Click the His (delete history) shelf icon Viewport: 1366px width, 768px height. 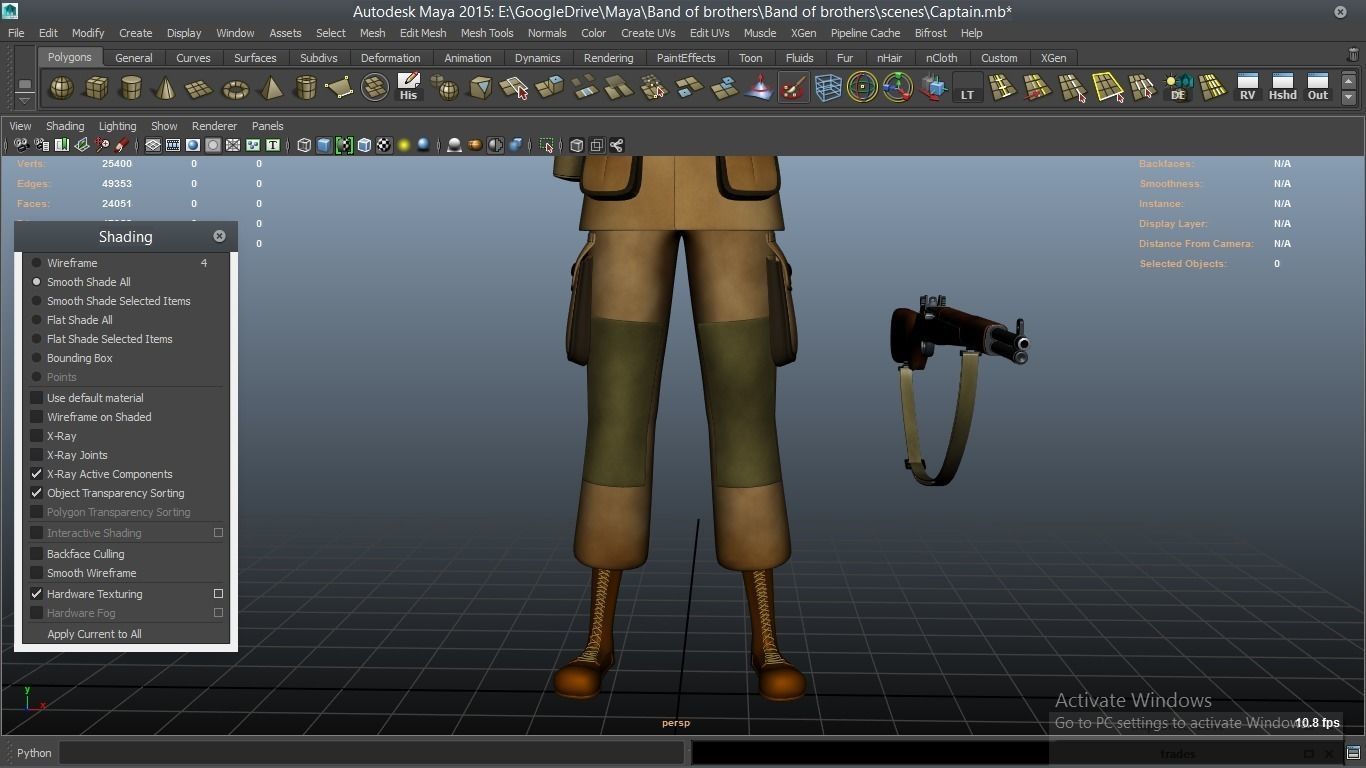click(408, 88)
